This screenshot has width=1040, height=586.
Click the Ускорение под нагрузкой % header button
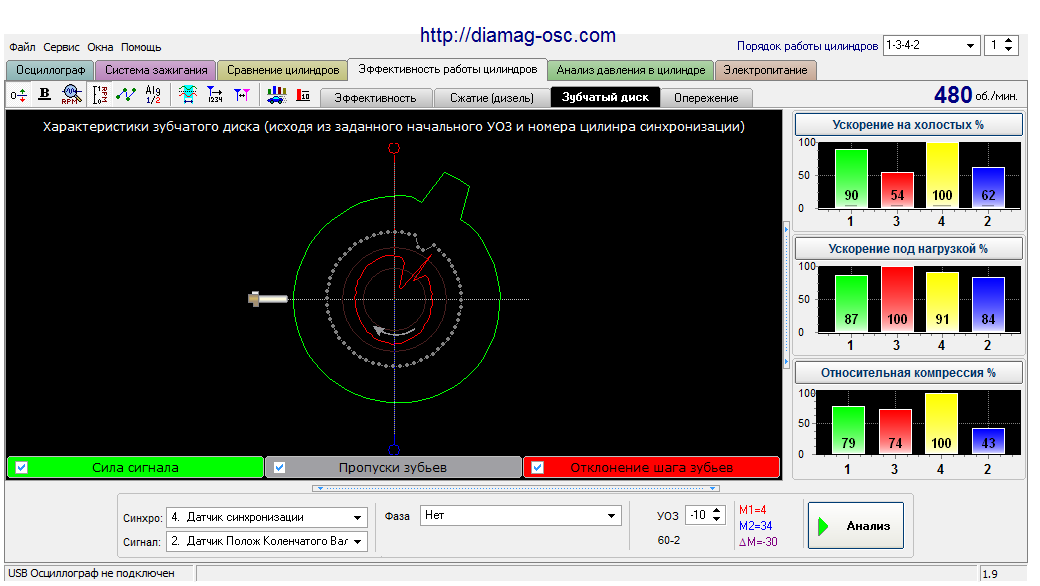pyautogui.click(x=908, y=249)
